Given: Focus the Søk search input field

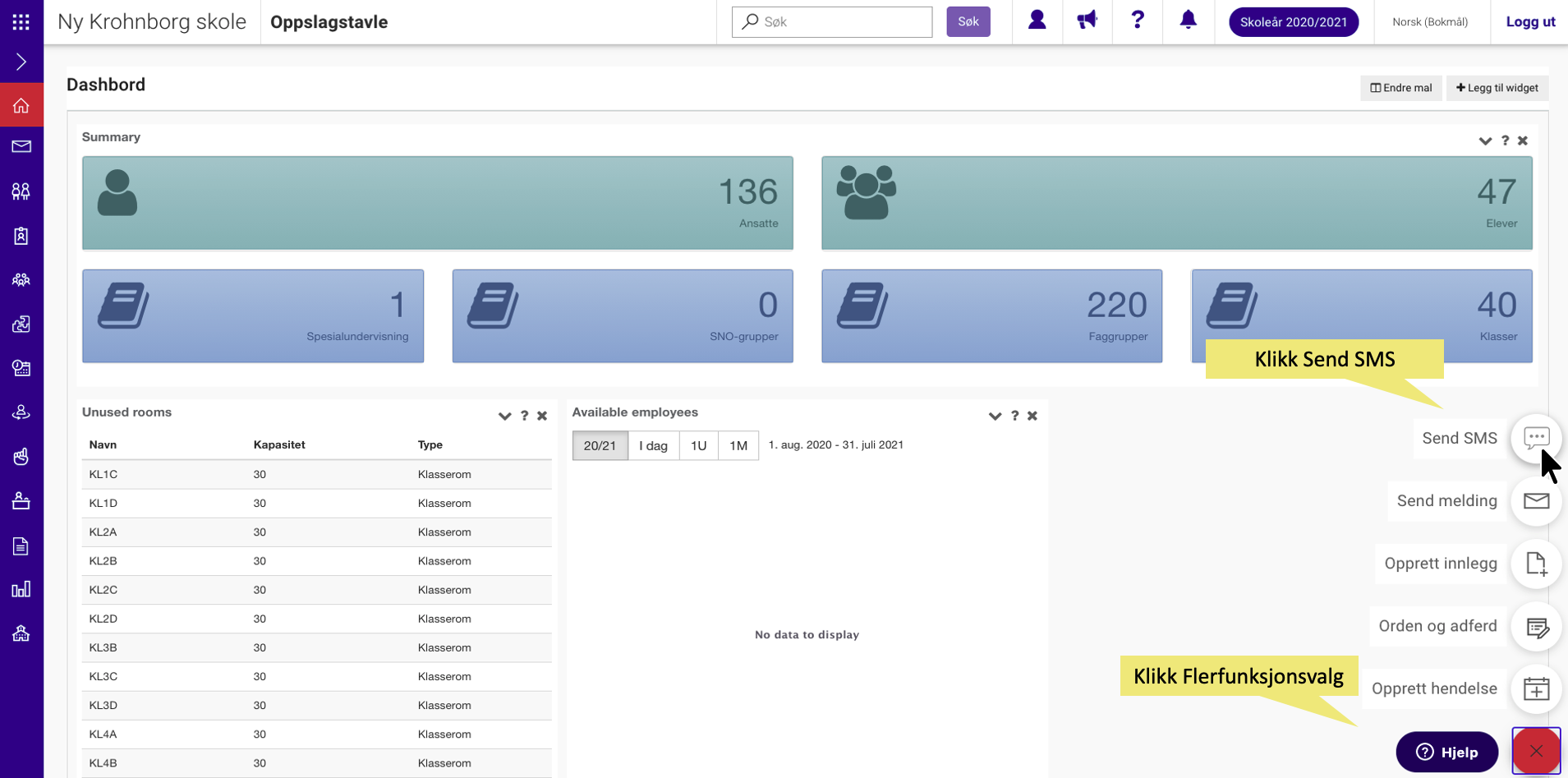Looking at the screenshot, I should [x=832, y=21].
